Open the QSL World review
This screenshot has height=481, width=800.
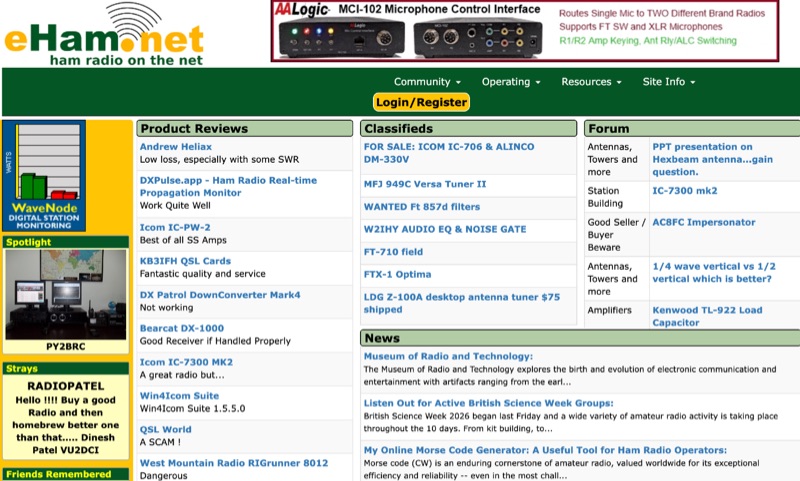click(x=165, y=429)
